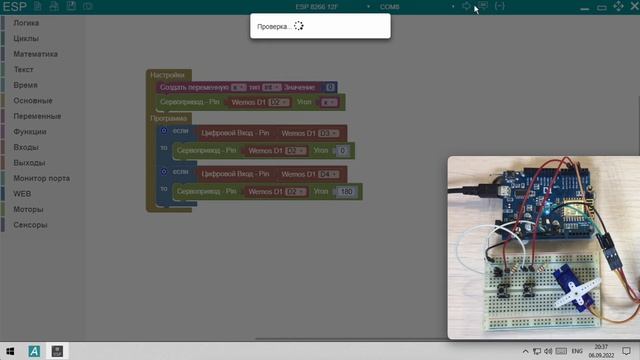Click the touch keyboard icon in tray
This screenshot has height=360, width=640.
(x=561, y=351)
